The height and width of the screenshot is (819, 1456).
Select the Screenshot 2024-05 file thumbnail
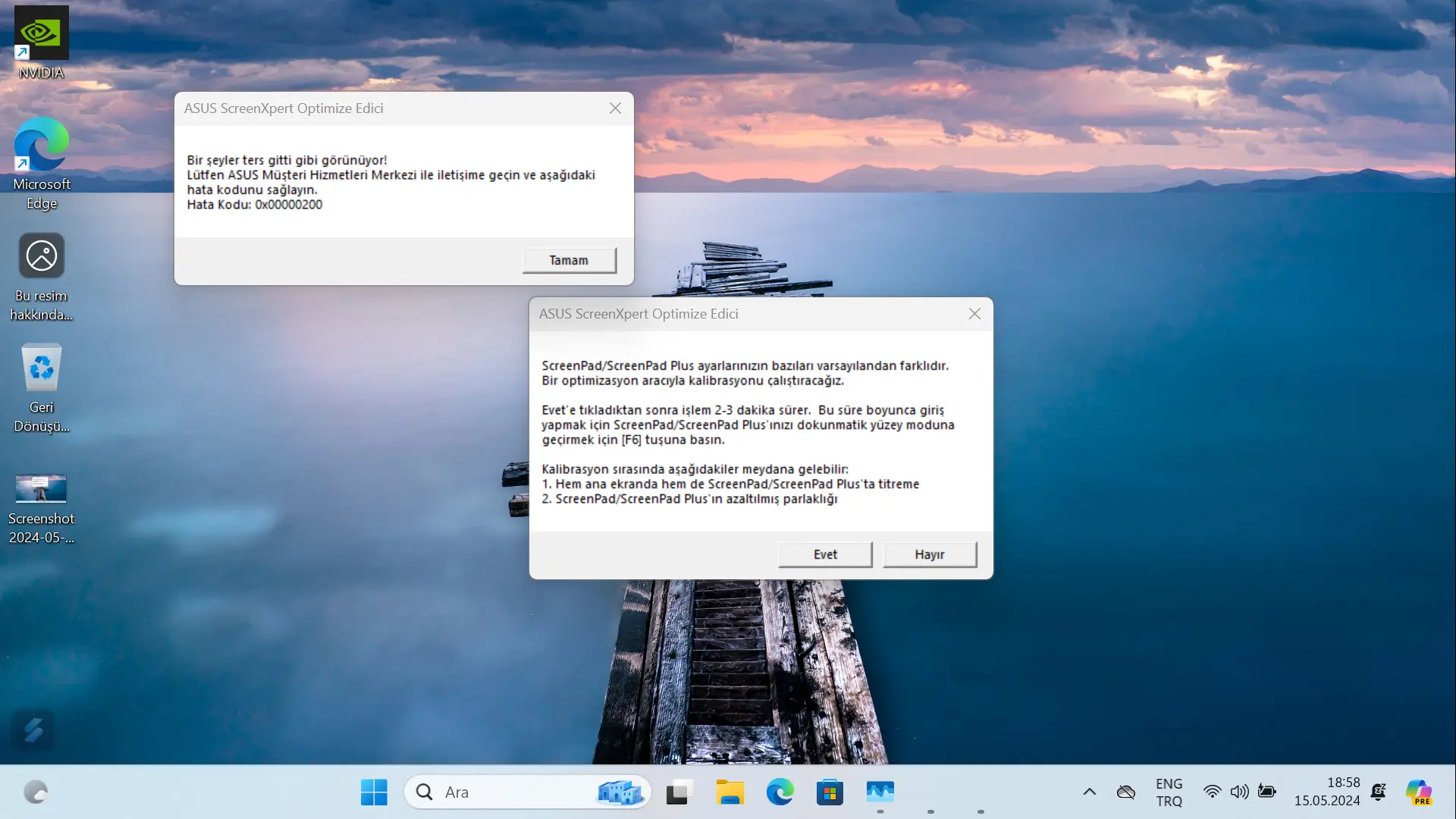point(41,508)
